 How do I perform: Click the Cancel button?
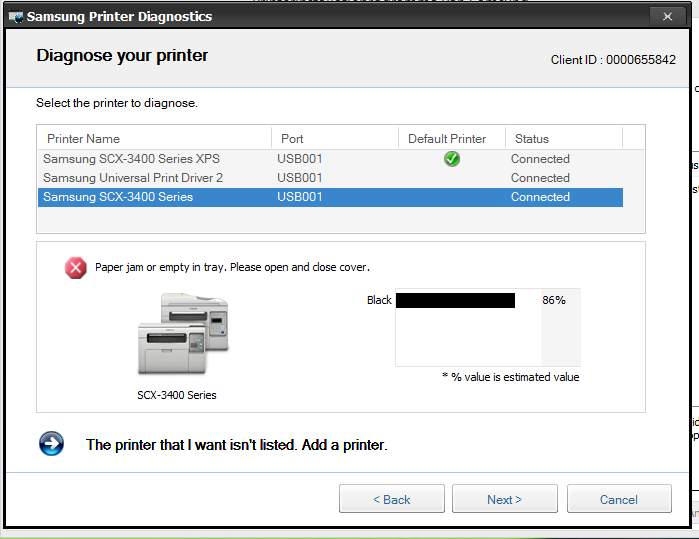[619, 499]
